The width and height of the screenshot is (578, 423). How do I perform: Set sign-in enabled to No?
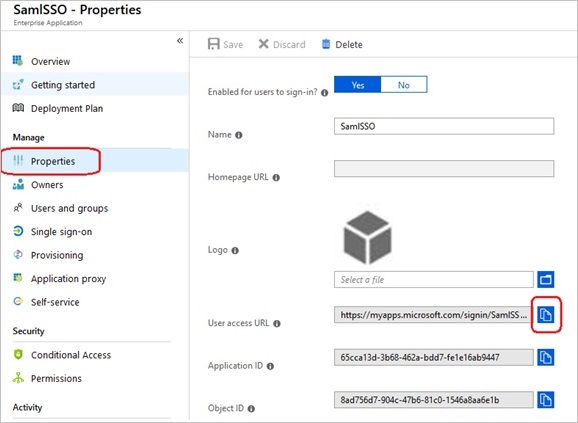[x=404, y=85]
